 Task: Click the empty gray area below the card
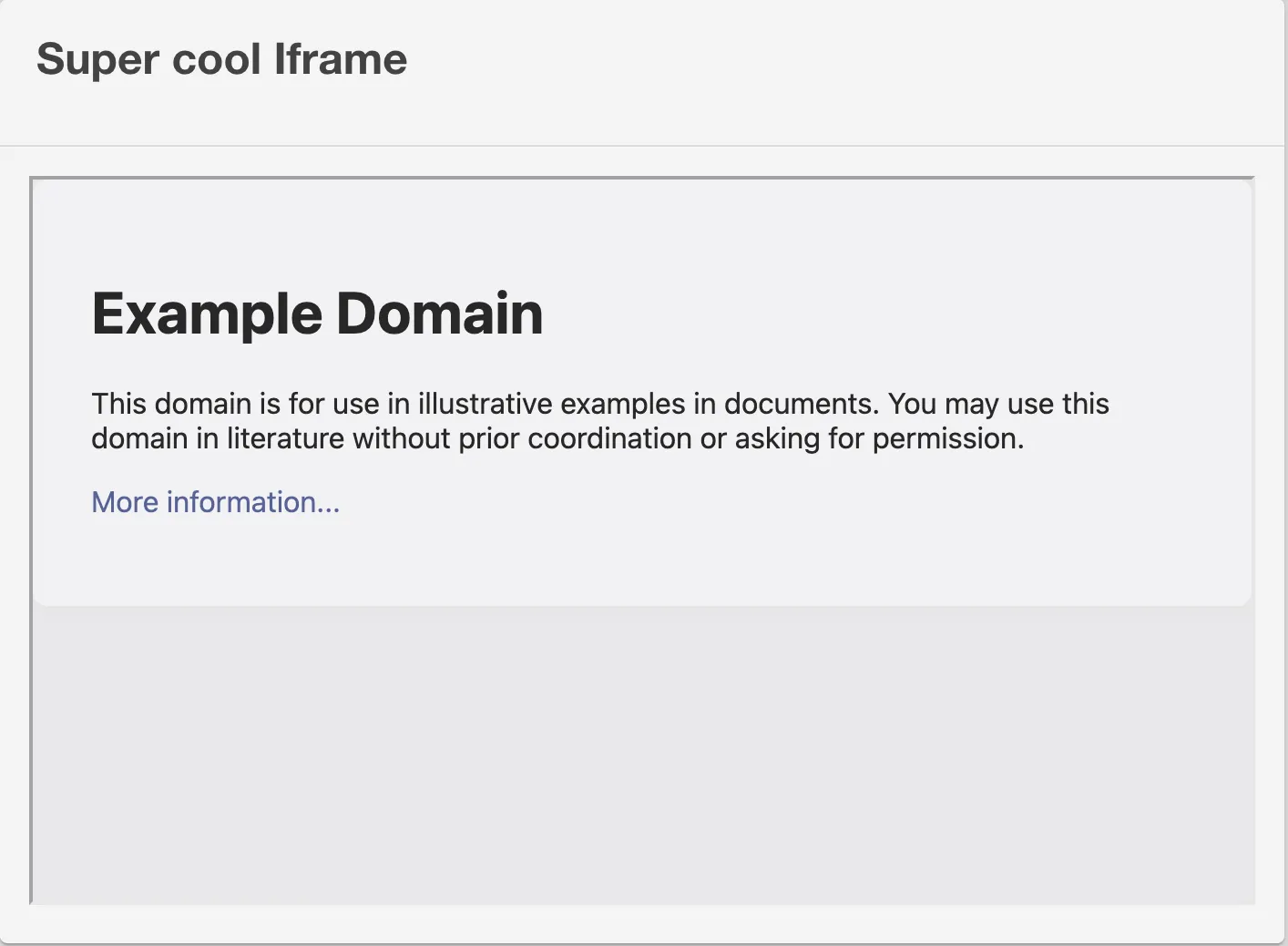(x=643, y=756)
